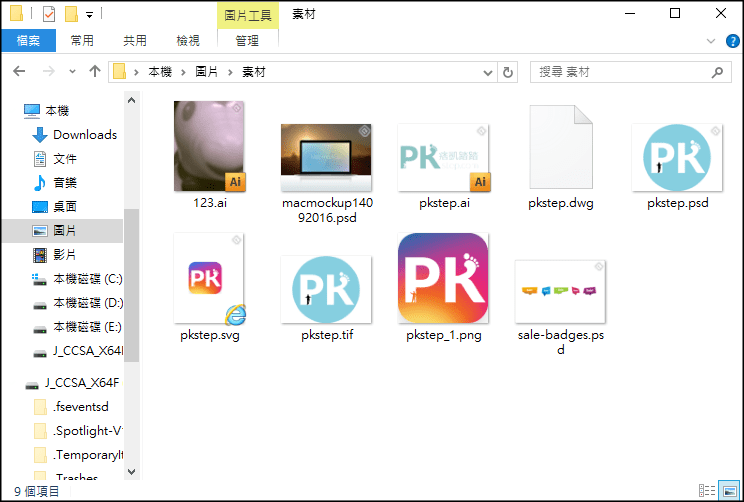Click 本機 in the address breadcrumb
Image resolution: width=744 pixels, height=502 pixels.
pyautogui.click(x=160, y=72)
